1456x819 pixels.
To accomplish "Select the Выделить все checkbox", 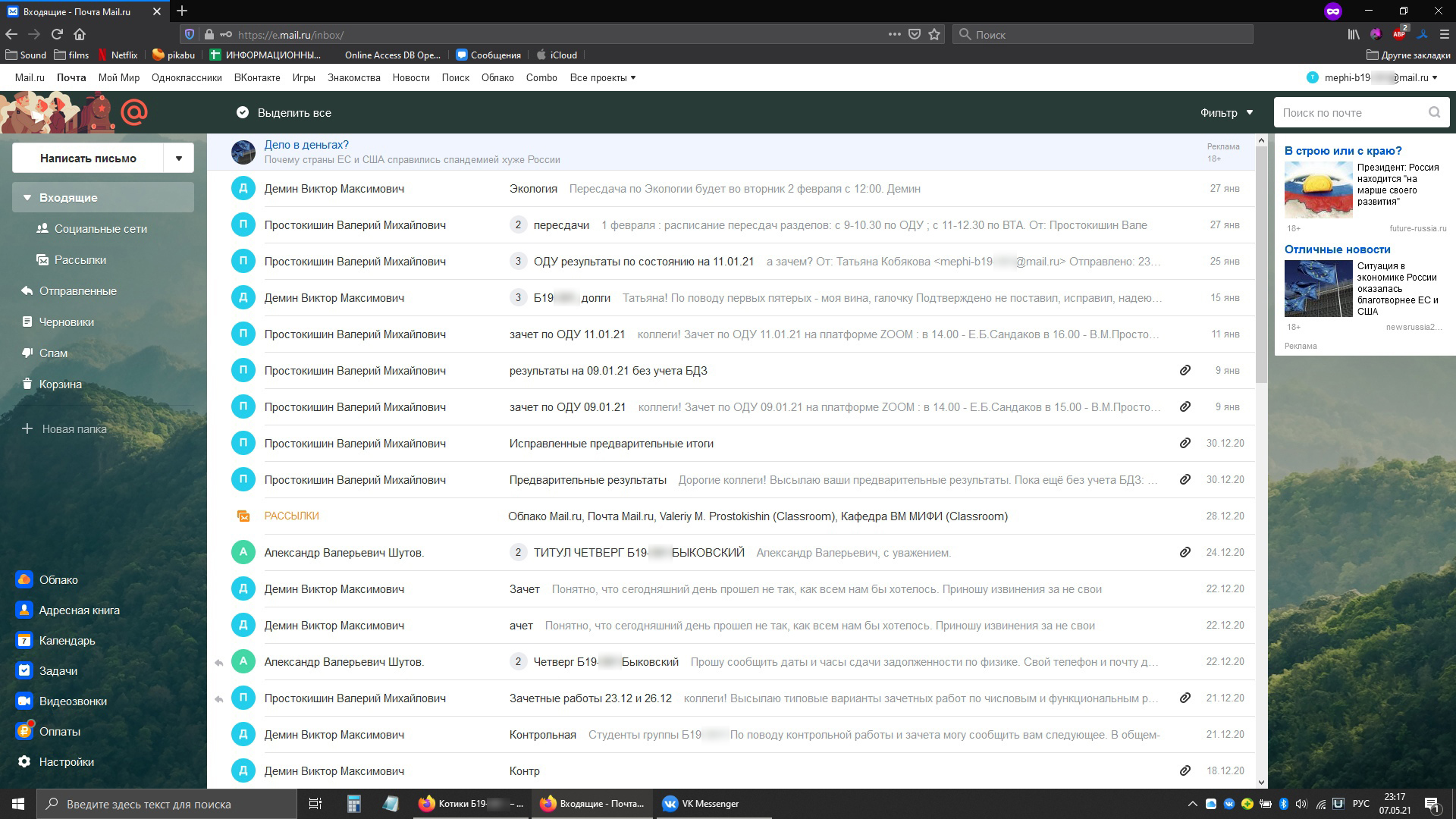I will pyautogui.click(x=244, y=112).
